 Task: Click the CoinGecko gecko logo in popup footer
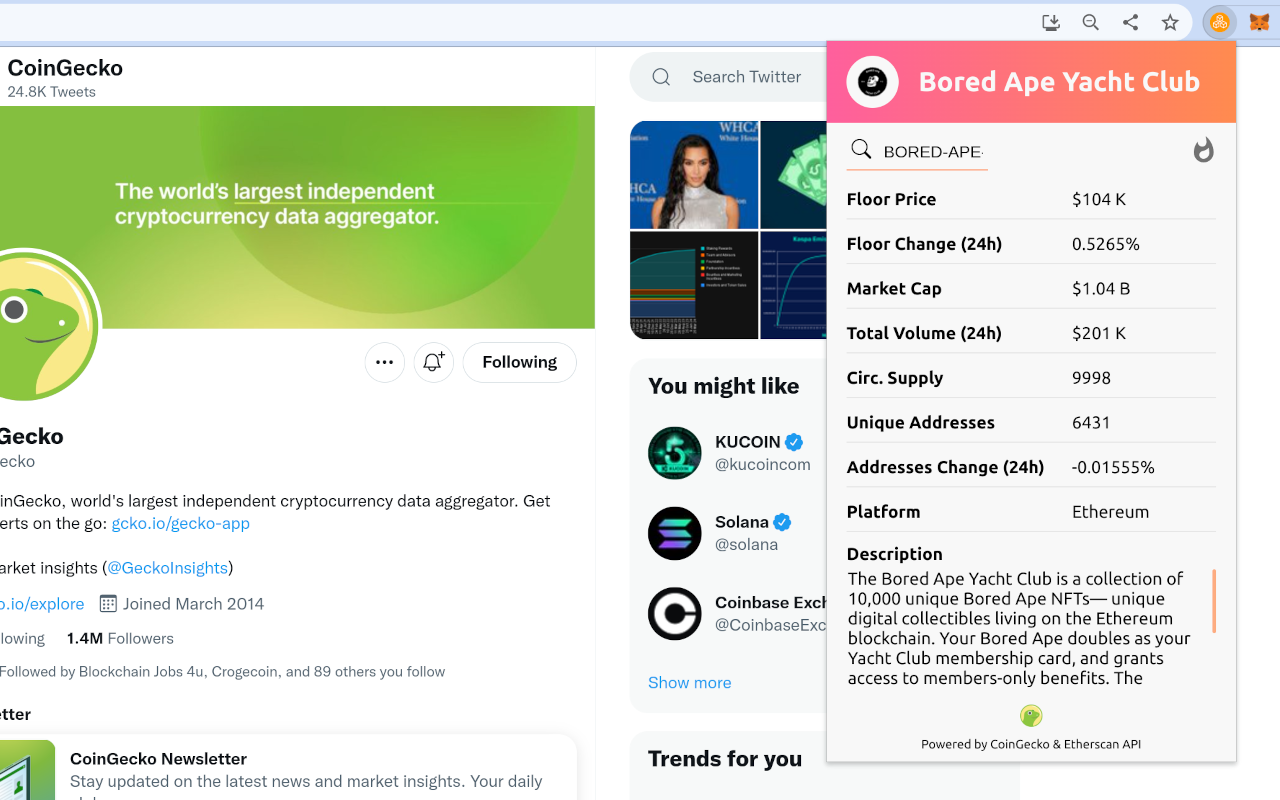[x=1031, y=716]
